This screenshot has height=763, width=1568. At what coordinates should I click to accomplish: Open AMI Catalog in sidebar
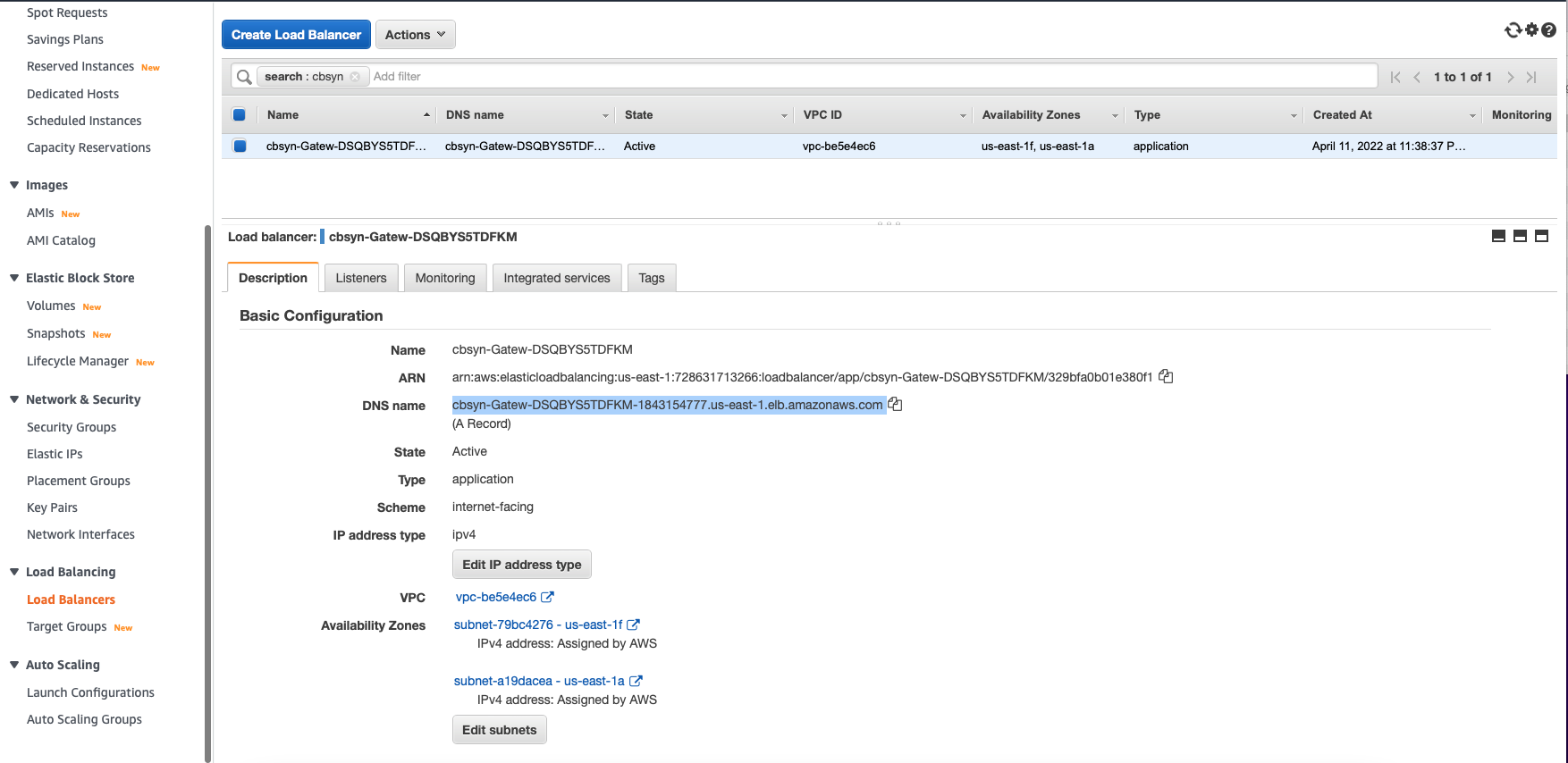pyautogui.click(x=61, y=240)
